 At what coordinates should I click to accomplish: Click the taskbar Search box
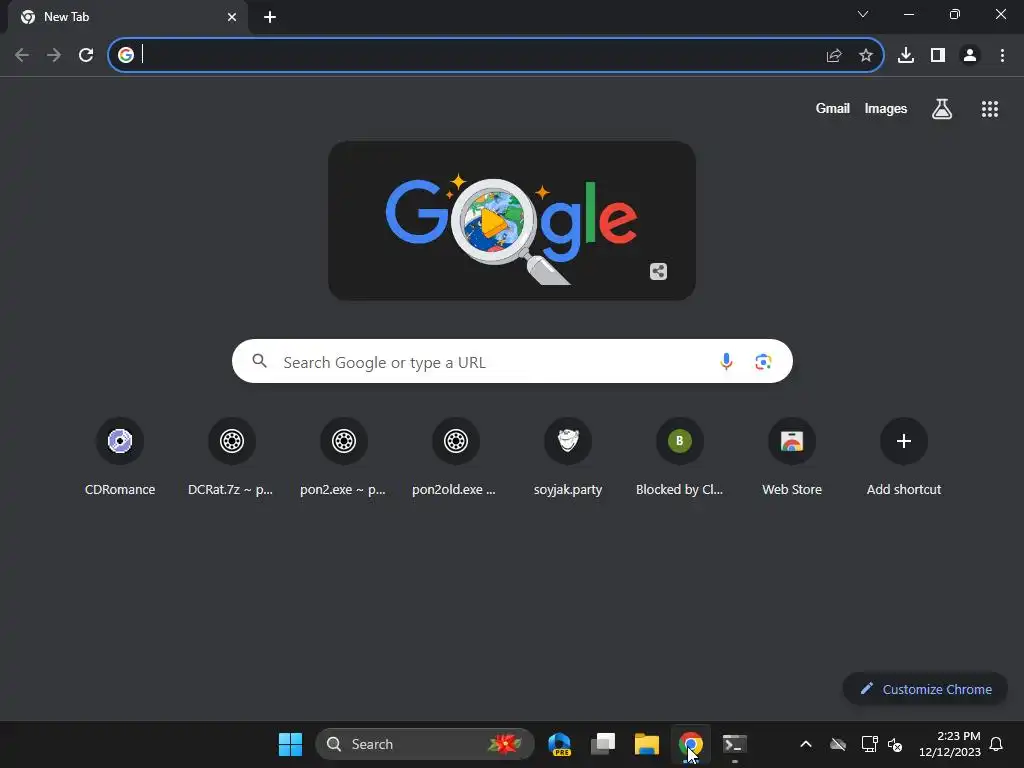click(x=425, y=744)
